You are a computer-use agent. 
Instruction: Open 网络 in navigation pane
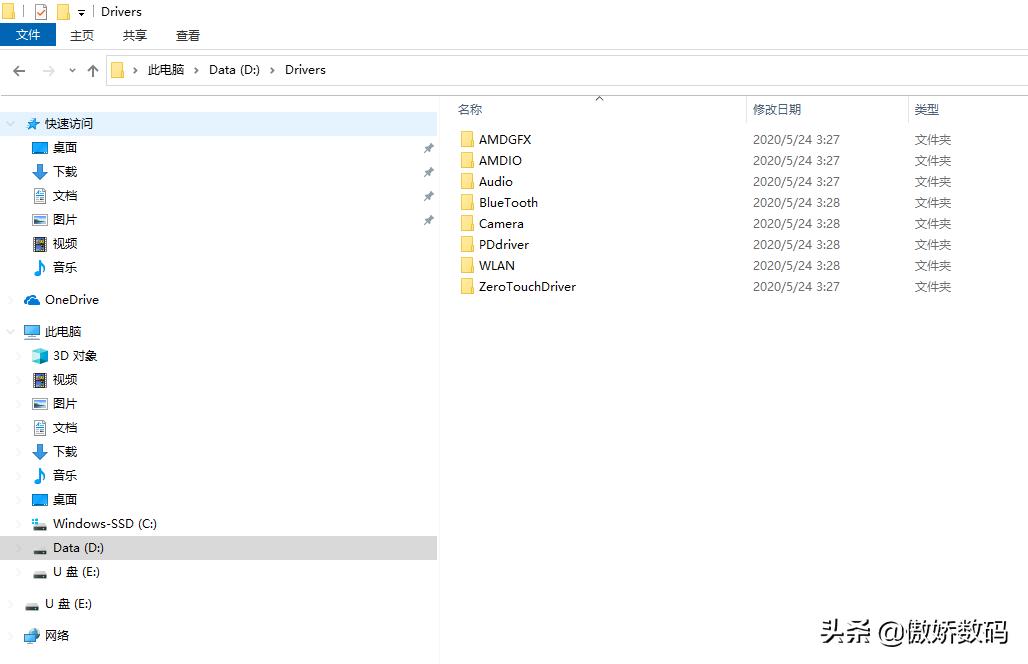pos(57,635)
